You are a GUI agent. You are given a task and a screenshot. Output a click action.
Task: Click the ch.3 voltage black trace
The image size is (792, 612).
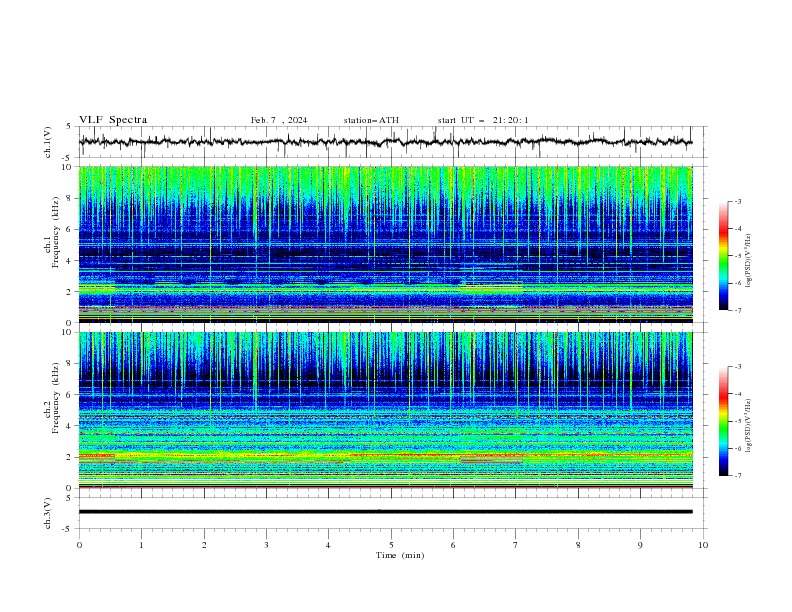(x=385, y=512)
